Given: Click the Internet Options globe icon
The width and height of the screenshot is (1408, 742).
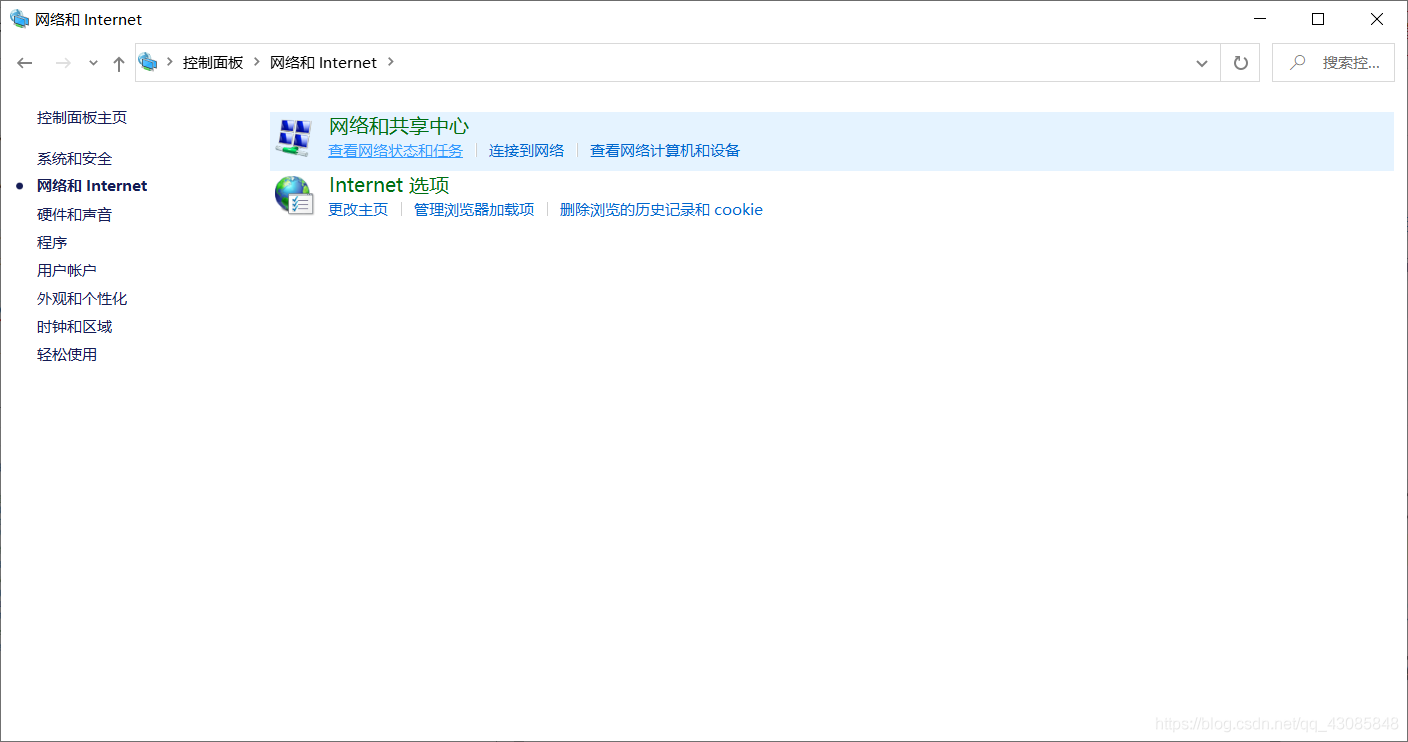Looking at the screenshot, I should pyautogui.click(x=294, y=195).
